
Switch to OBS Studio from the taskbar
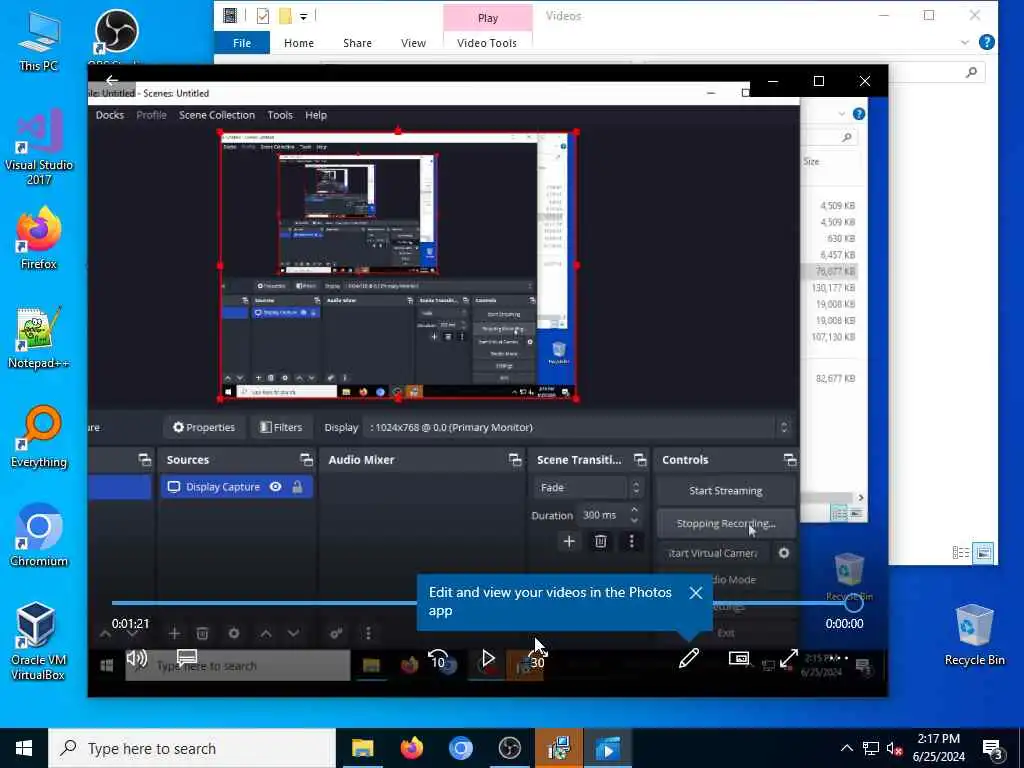[x=509, y=748]
